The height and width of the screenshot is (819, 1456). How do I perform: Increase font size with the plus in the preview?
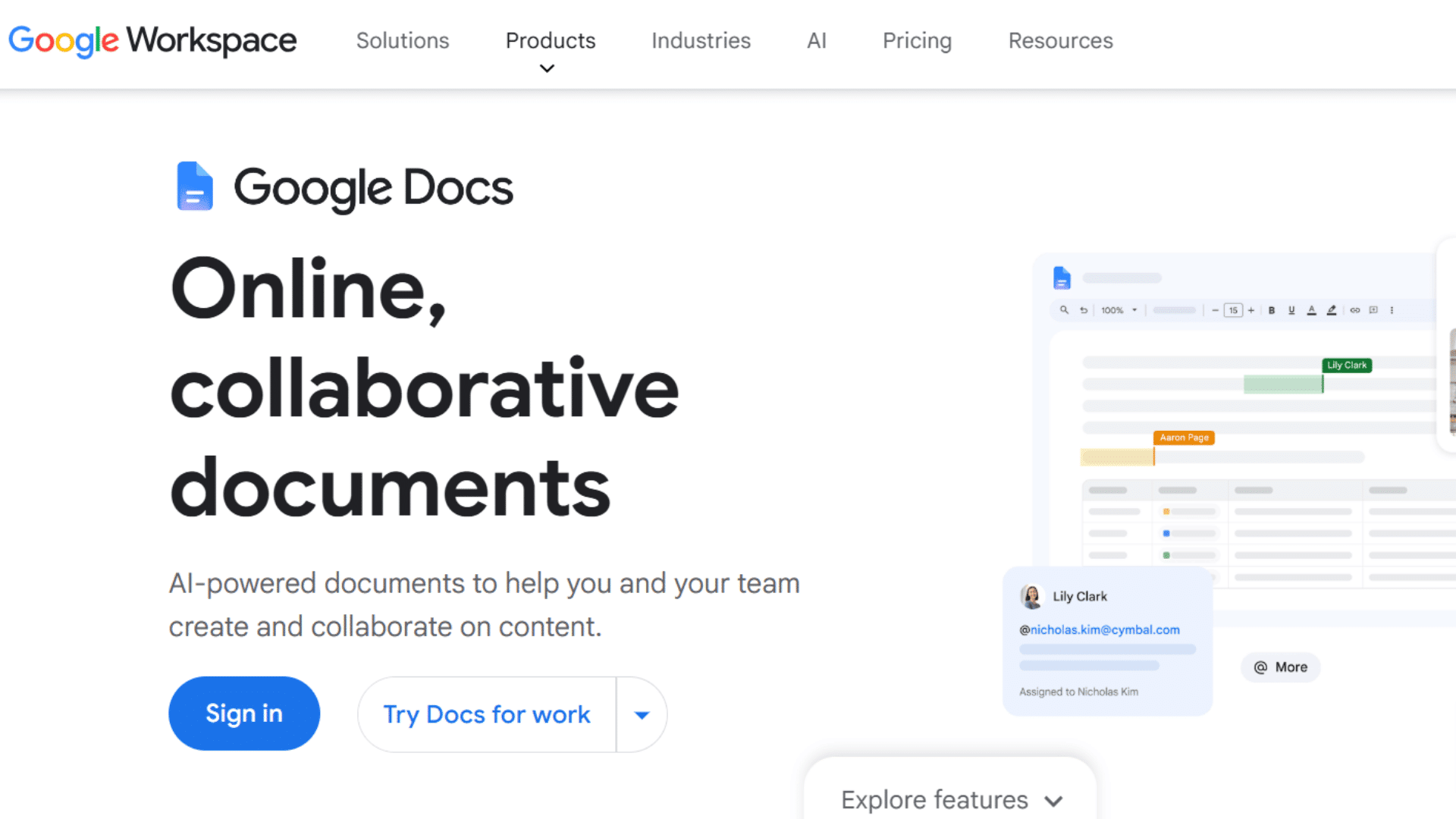[1251, 310]
